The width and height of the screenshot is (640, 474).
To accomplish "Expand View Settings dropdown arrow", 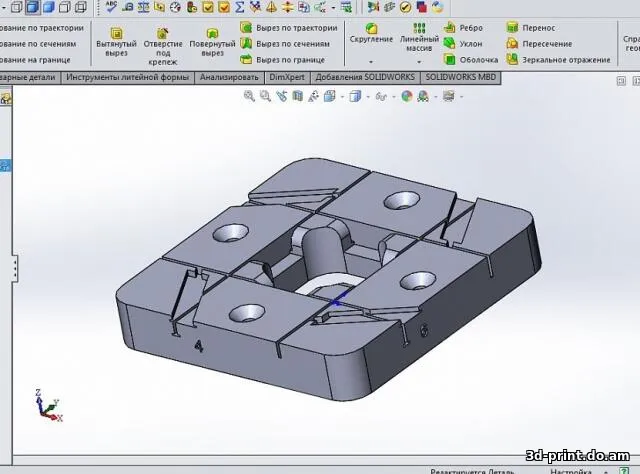I will pyautogui.click(x=462, y=97).
